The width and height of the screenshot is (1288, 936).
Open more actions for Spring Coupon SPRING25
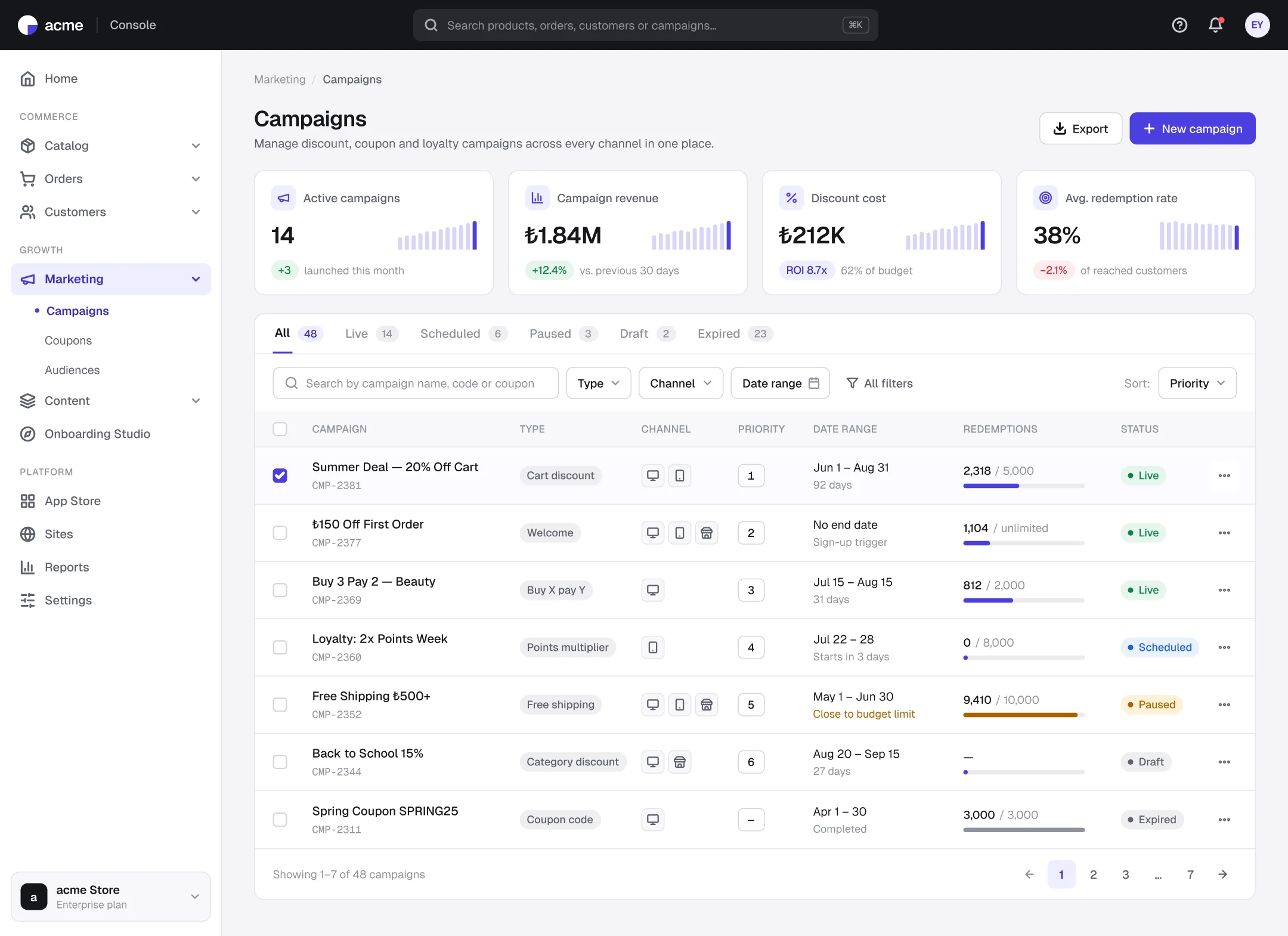(x=1224, y=820)
